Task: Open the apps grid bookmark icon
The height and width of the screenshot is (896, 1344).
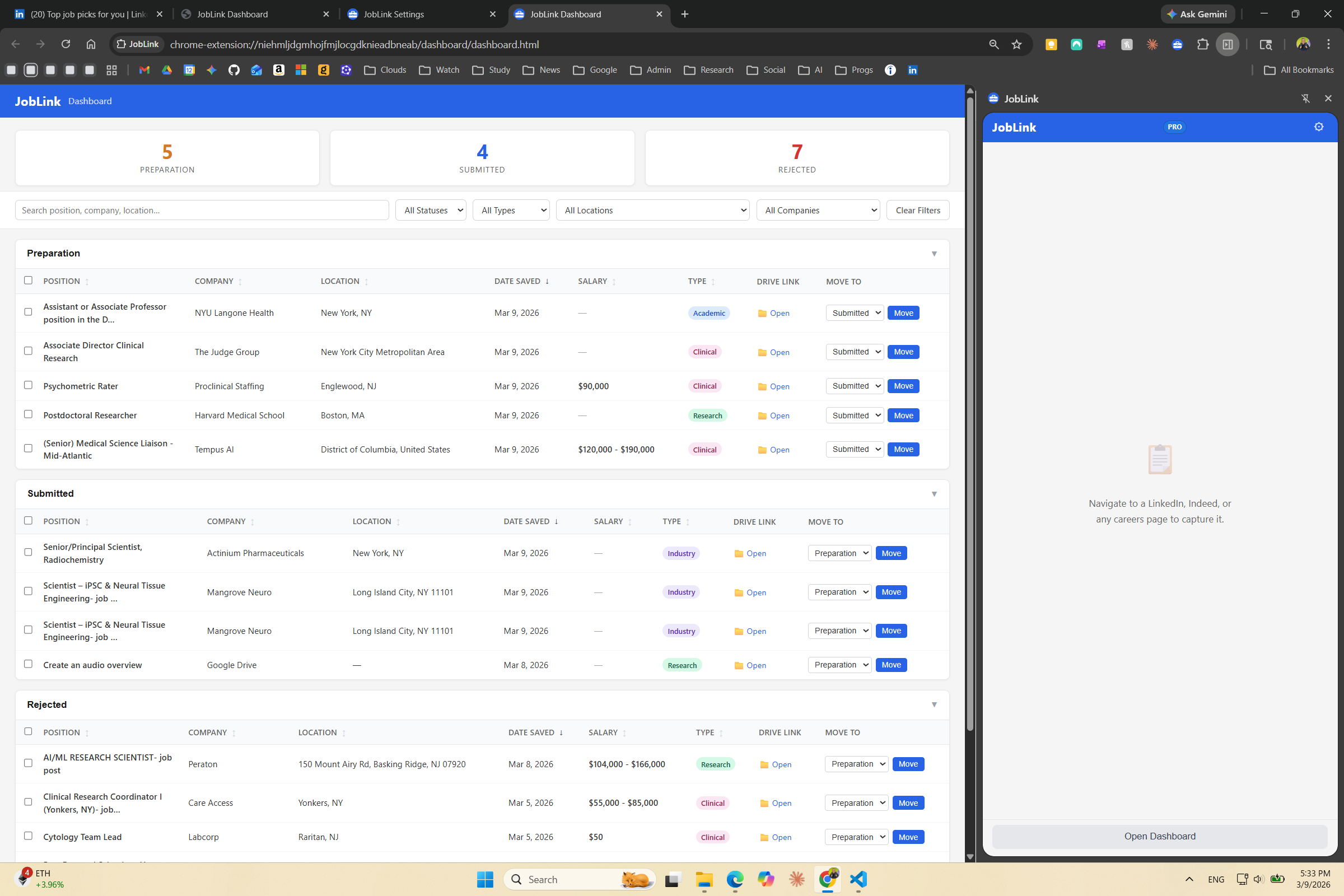Action: point(111,69)
